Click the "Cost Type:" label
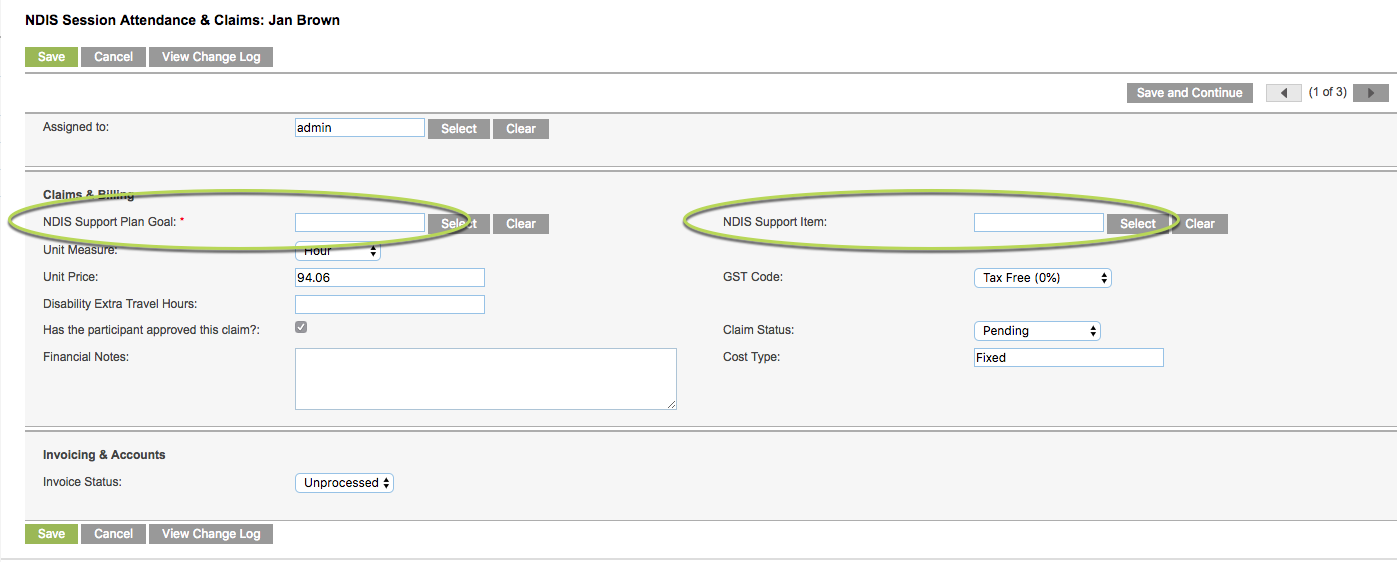 point(751,357)
